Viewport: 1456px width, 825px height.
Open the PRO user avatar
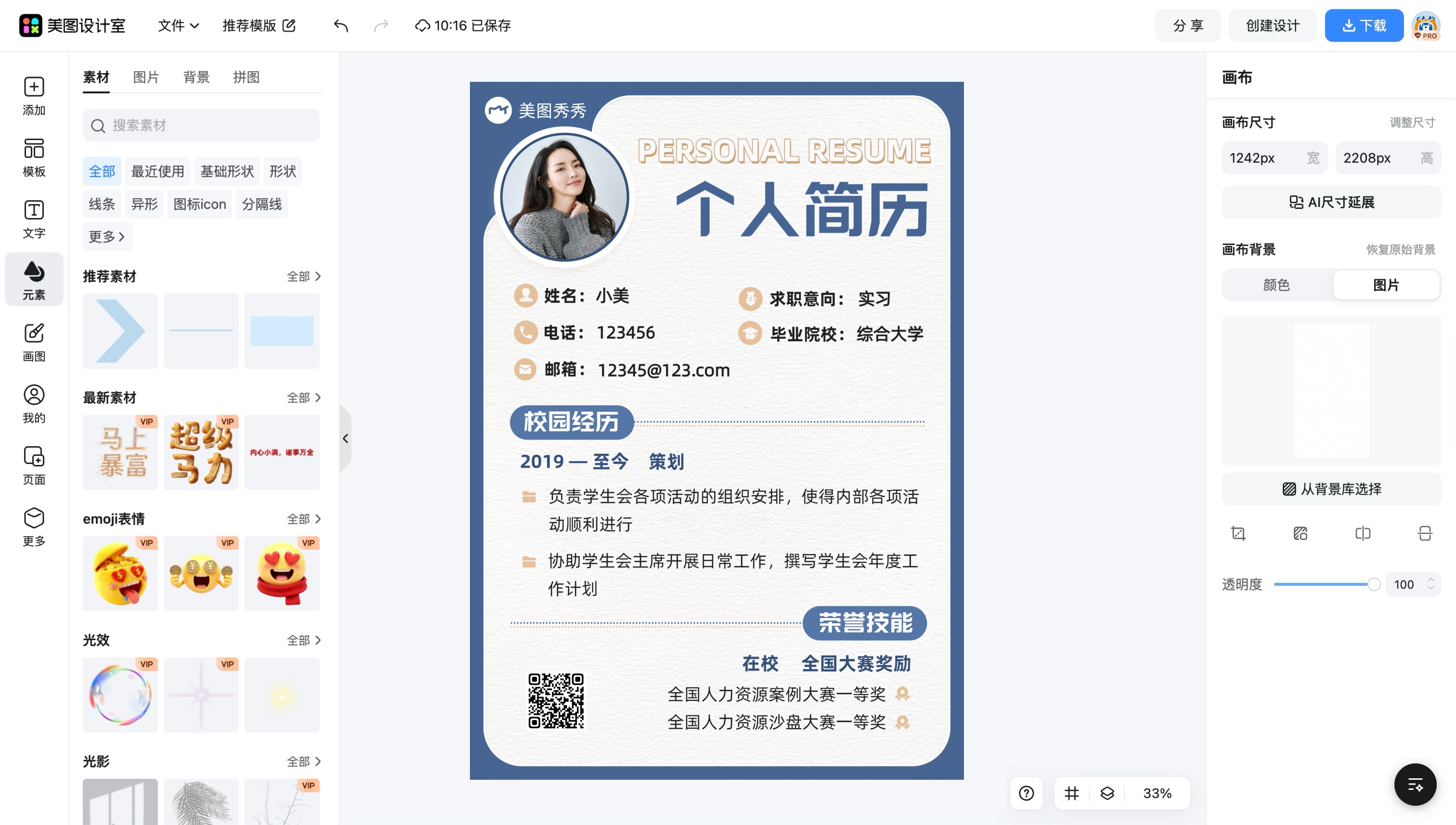[1425, 26]
